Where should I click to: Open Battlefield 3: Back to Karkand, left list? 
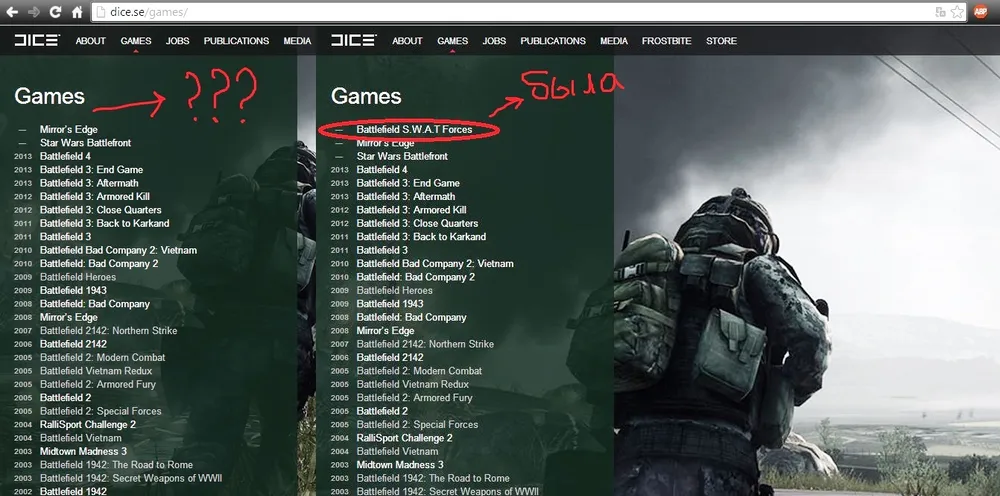coord(105,223)
